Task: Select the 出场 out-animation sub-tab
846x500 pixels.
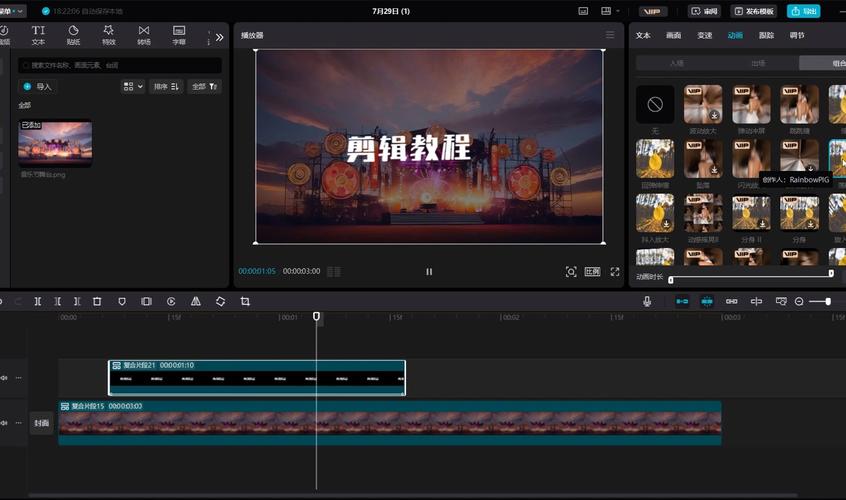Action: [x=758, y=63]
